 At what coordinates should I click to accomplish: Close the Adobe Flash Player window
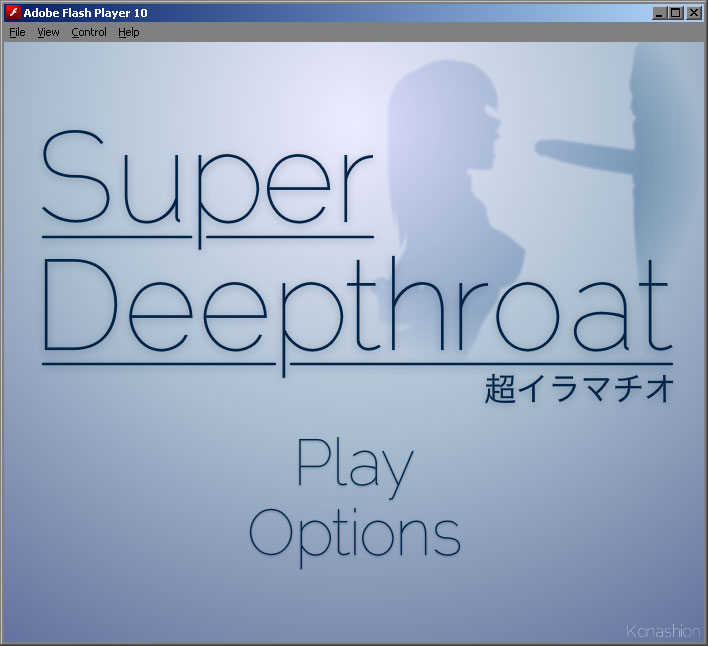[x=693, y=13]
